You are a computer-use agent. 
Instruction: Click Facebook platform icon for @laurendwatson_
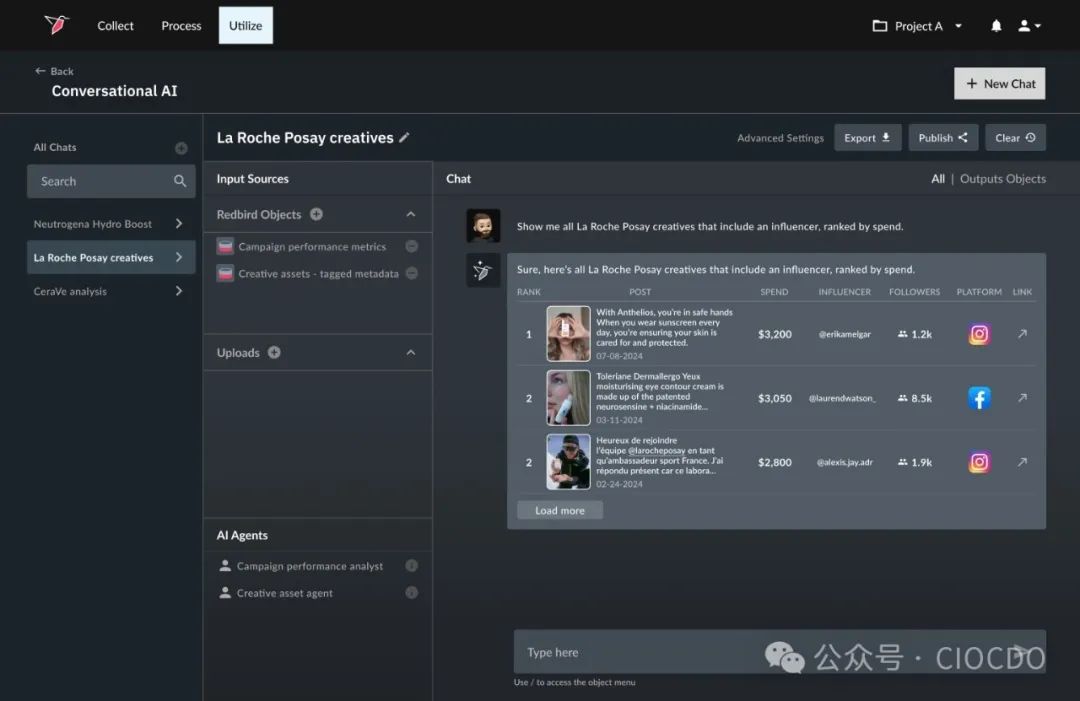click(979, 398)
